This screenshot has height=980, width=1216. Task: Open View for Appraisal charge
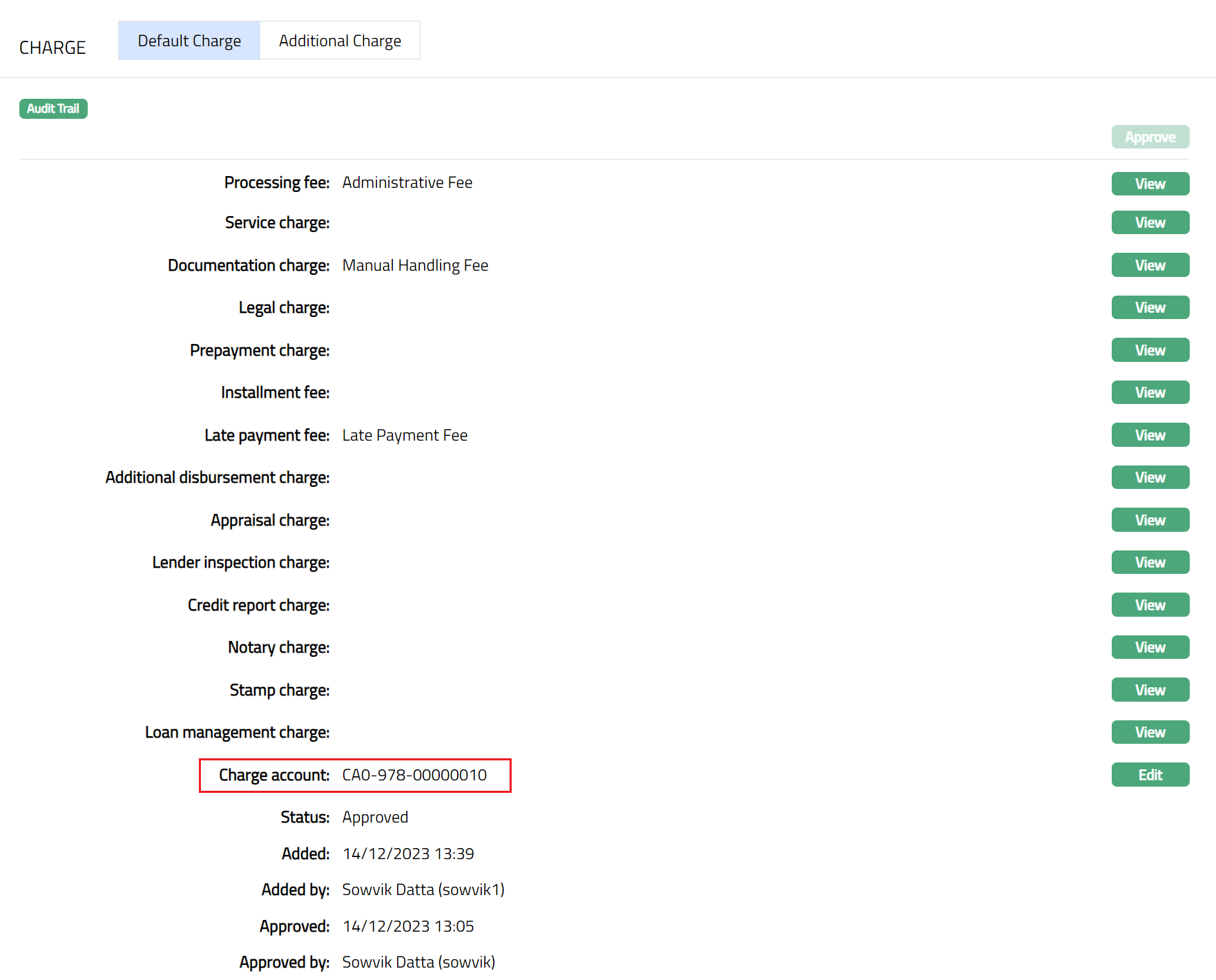1150,520
